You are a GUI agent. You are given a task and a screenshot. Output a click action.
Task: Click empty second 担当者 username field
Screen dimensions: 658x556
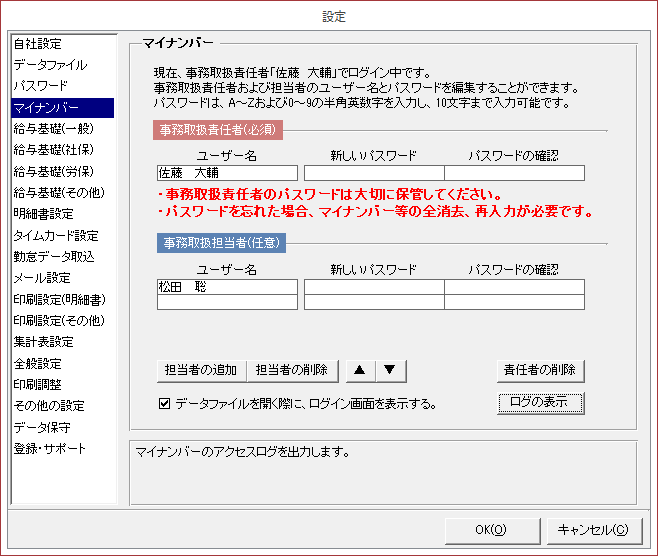(227, 302)
